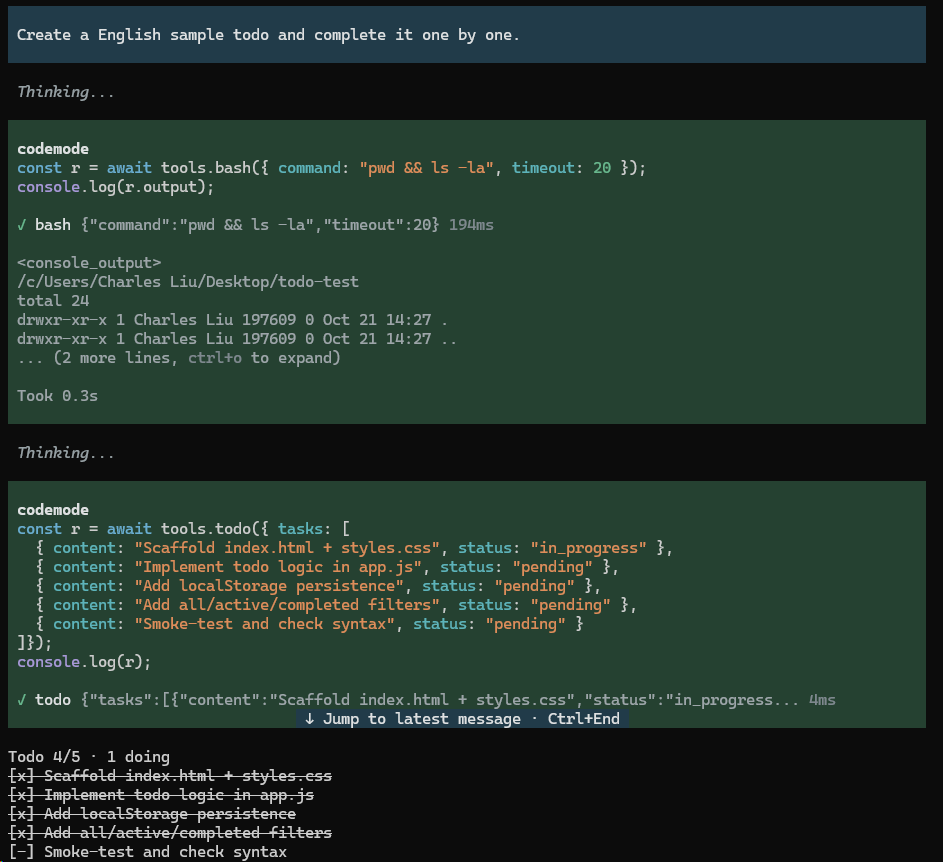The height and width of the screenshot is (862, 943).
Task: Click the in-progress marker for 'Smoke-test and check syntax'
Action: (22, 852)
